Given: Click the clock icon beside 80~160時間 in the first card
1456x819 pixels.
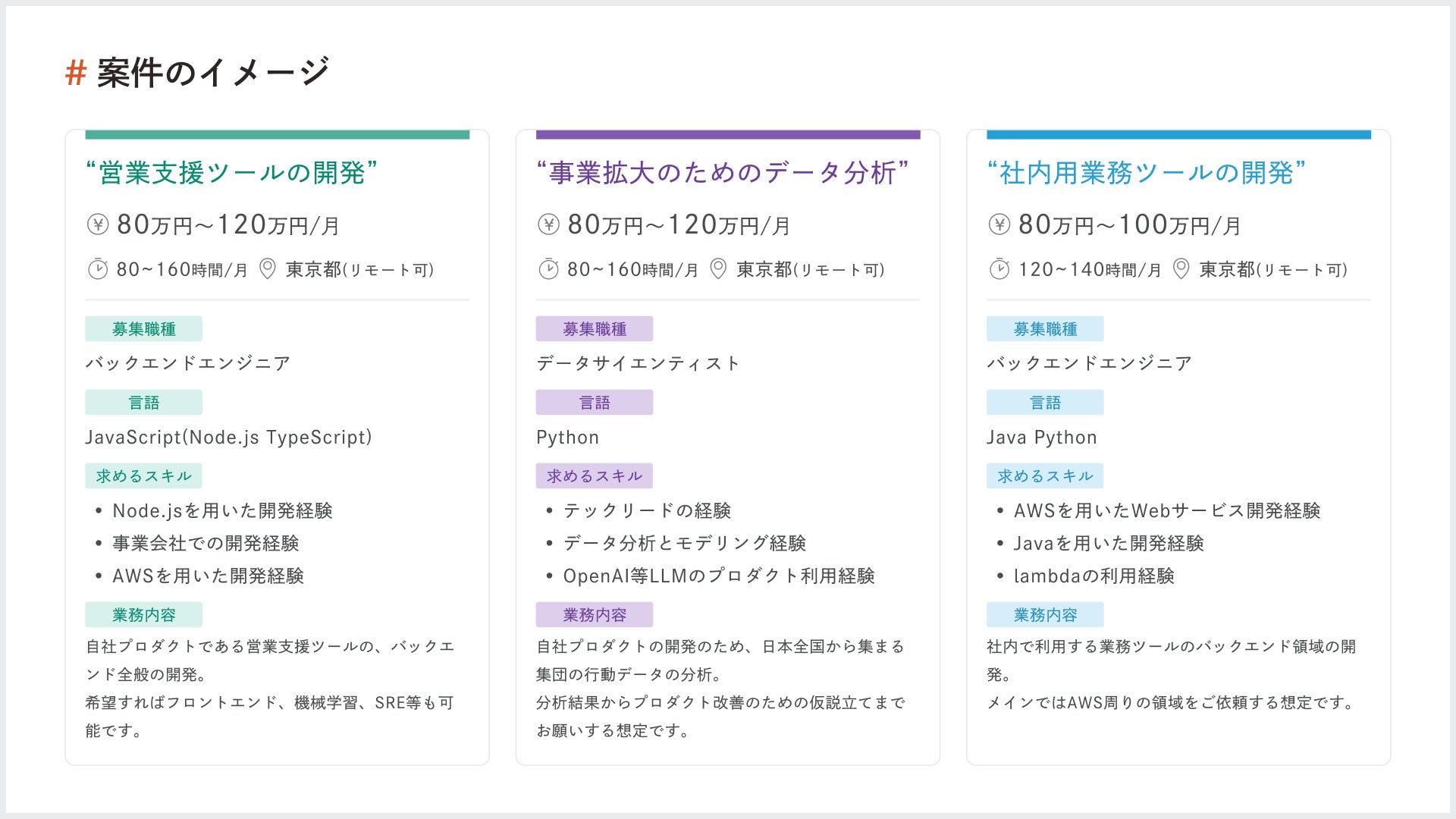Looking at the screenshot, I should [x=98, y=269].
